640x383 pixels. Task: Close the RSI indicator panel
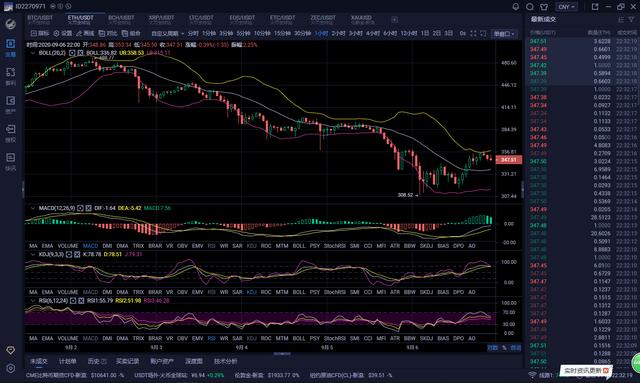pos(81,301)
